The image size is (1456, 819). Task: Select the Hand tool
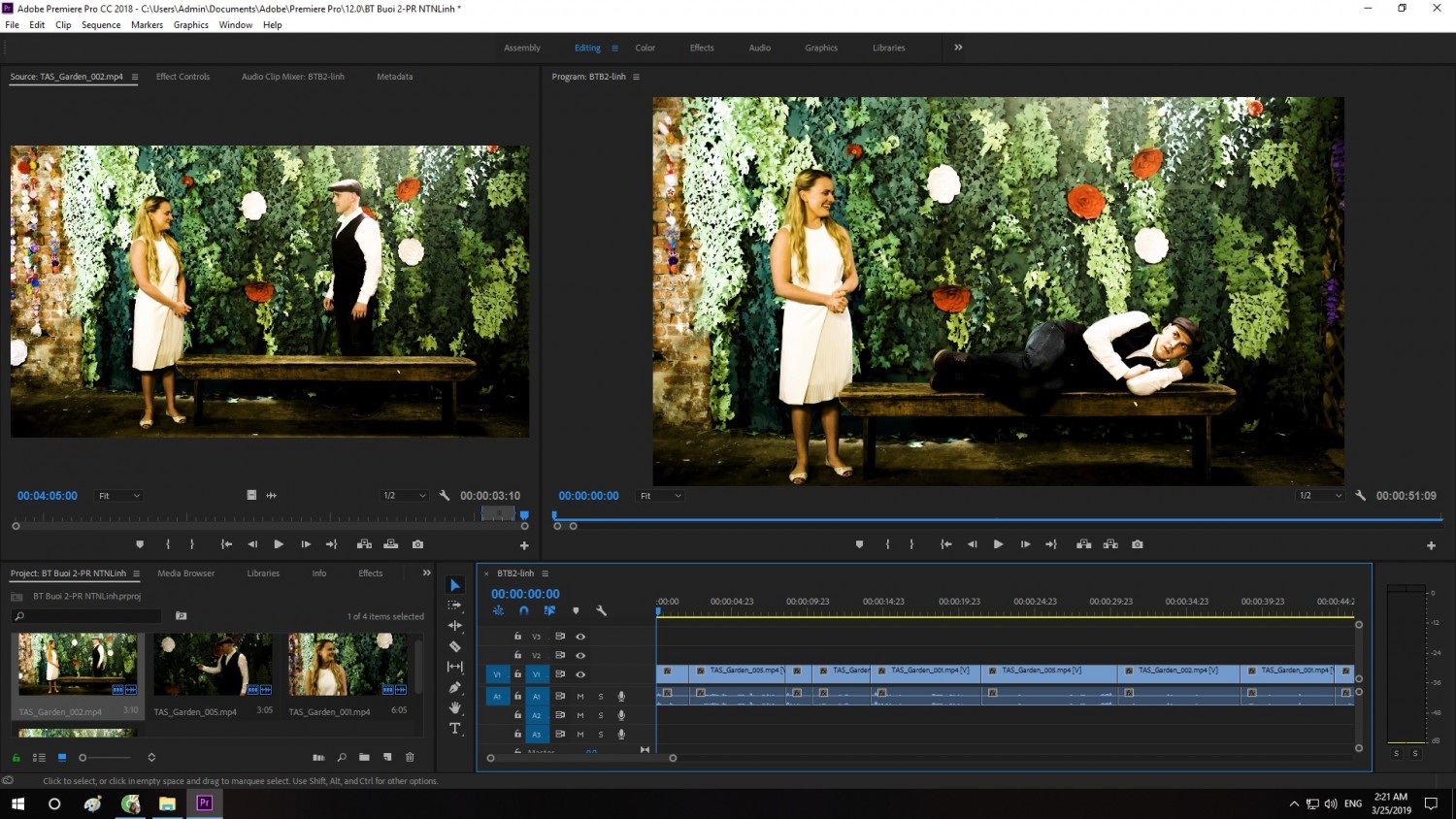pos(454,707)
